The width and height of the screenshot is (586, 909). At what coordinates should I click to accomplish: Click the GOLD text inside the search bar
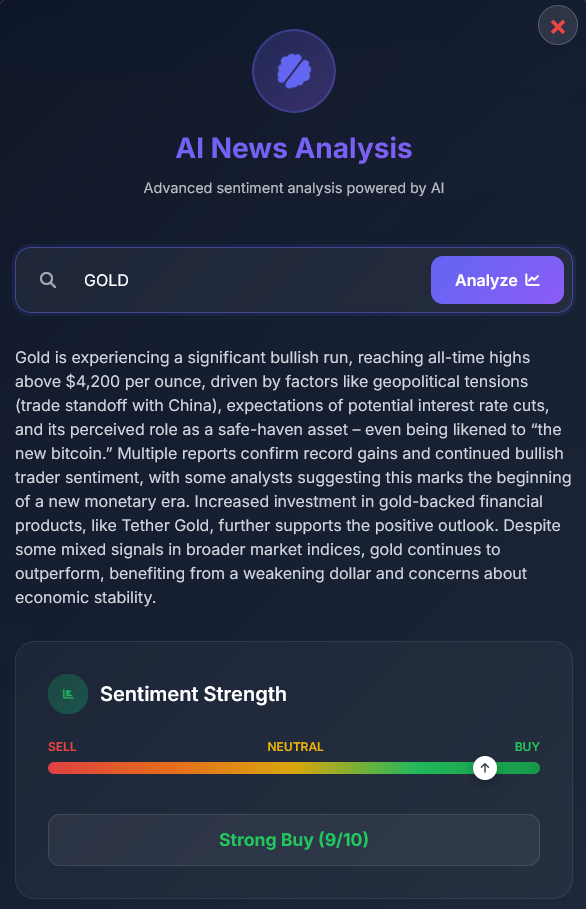[x=106, y=280]
